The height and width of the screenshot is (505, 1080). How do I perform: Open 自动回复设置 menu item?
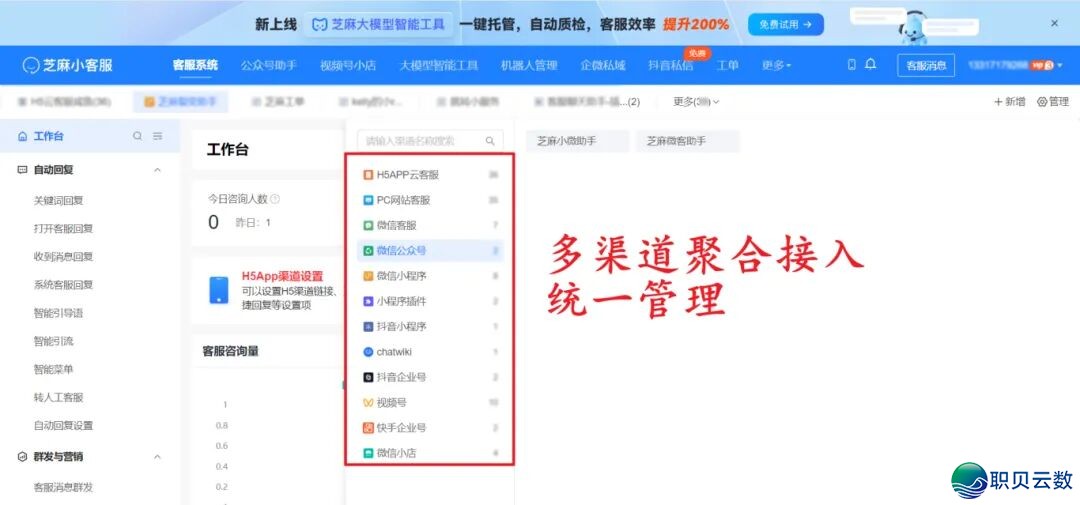63,426
